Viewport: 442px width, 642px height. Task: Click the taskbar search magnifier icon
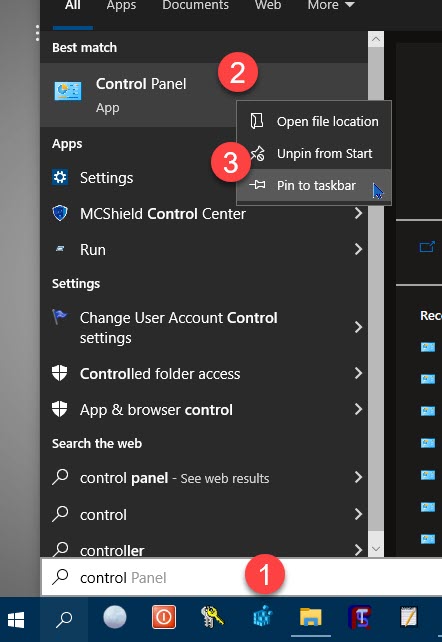tap(64, 619)
